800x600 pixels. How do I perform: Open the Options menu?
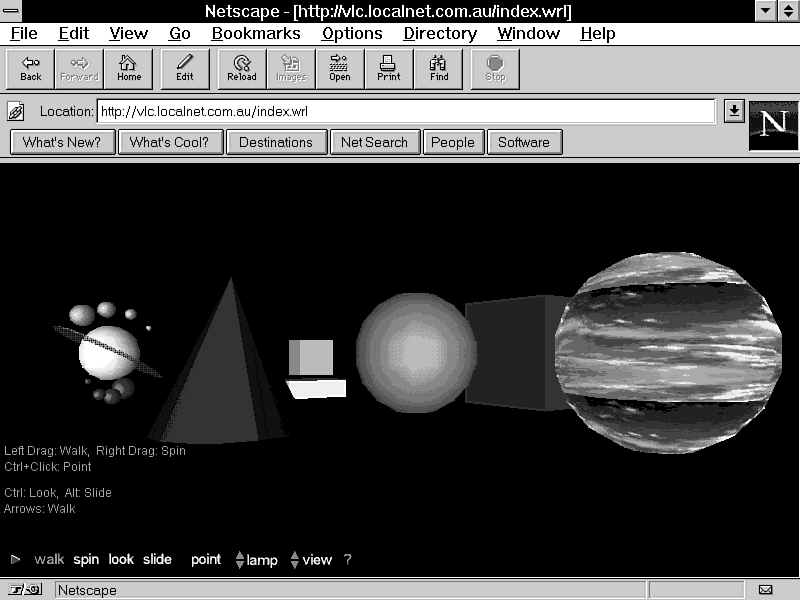[x=352, y=33]
